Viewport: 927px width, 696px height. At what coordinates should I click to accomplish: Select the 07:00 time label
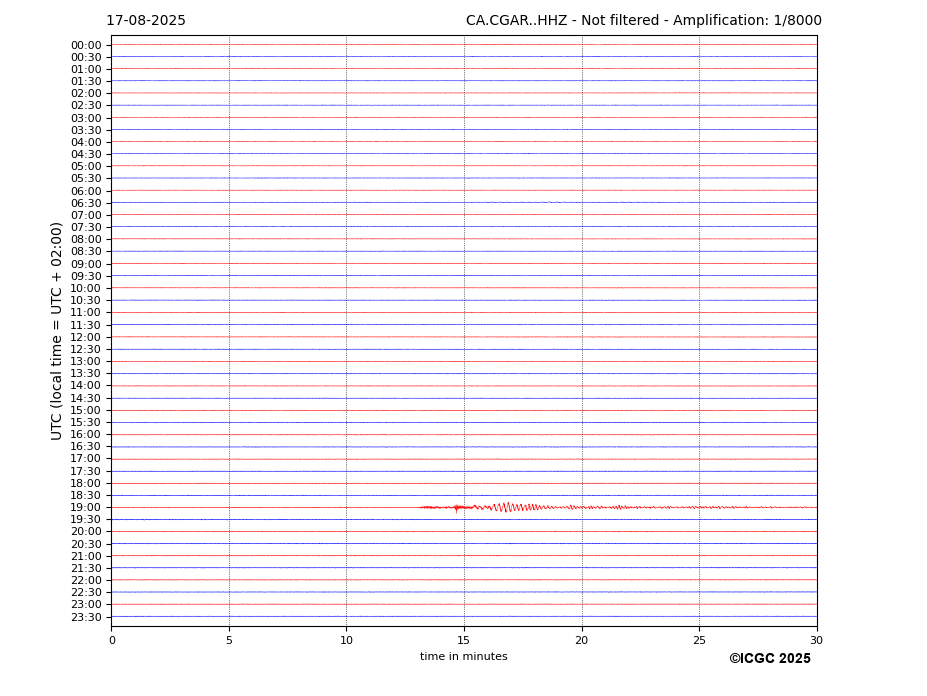coord(86,216)
